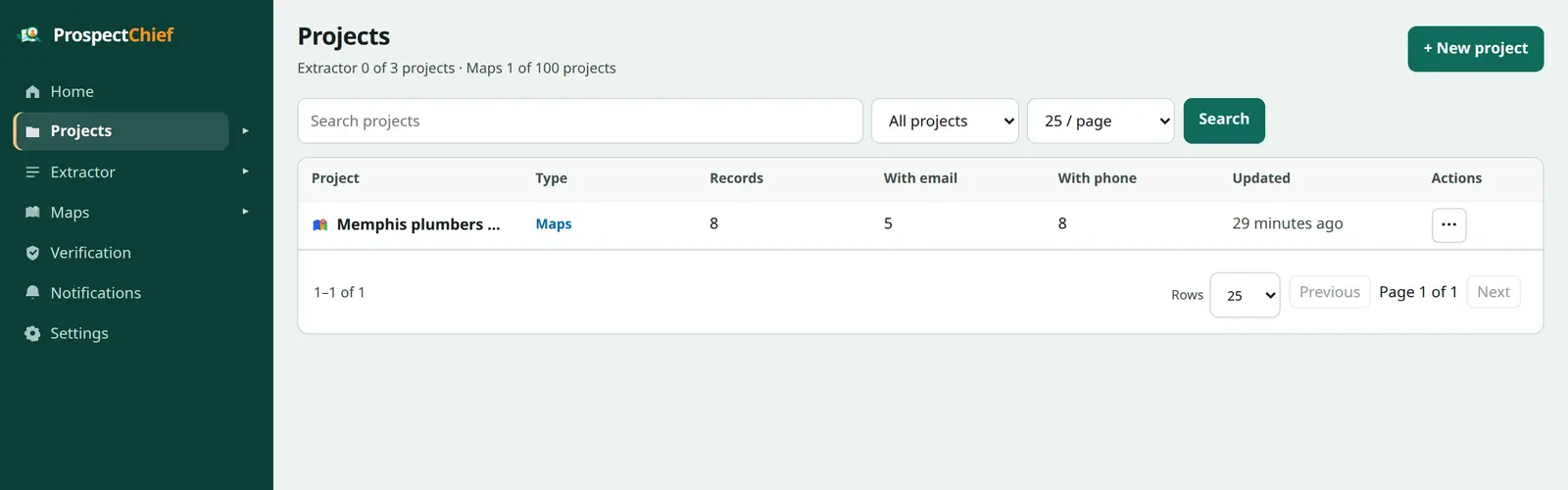The width and height of the screenshot is (1568, 490).
Task: Click the Notifications bell icon
Action: pyautogui.click(x=32, y=293)
